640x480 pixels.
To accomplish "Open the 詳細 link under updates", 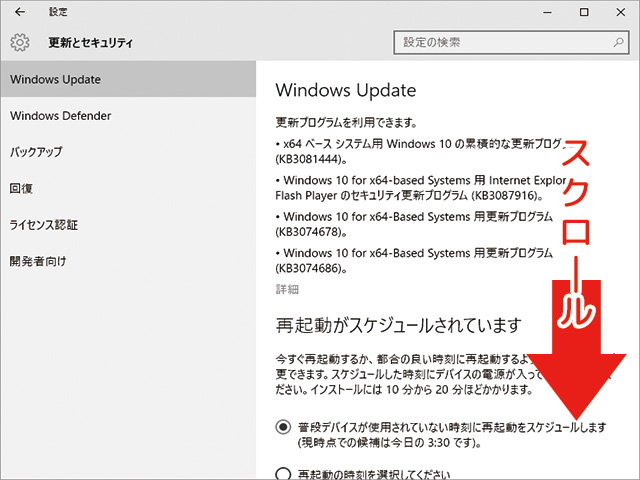I will (287, 289).
